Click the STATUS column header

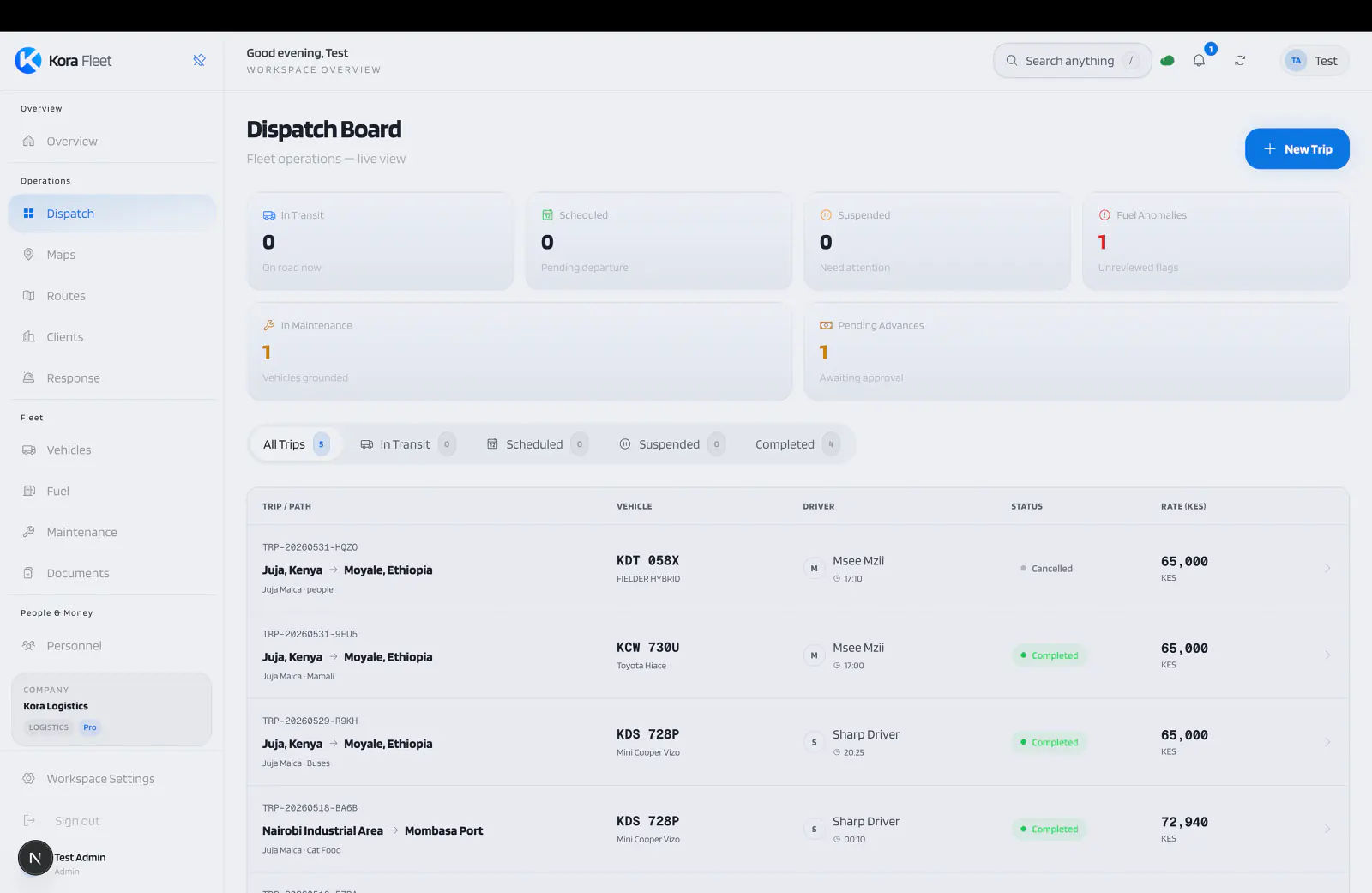tap(1026, 507)
